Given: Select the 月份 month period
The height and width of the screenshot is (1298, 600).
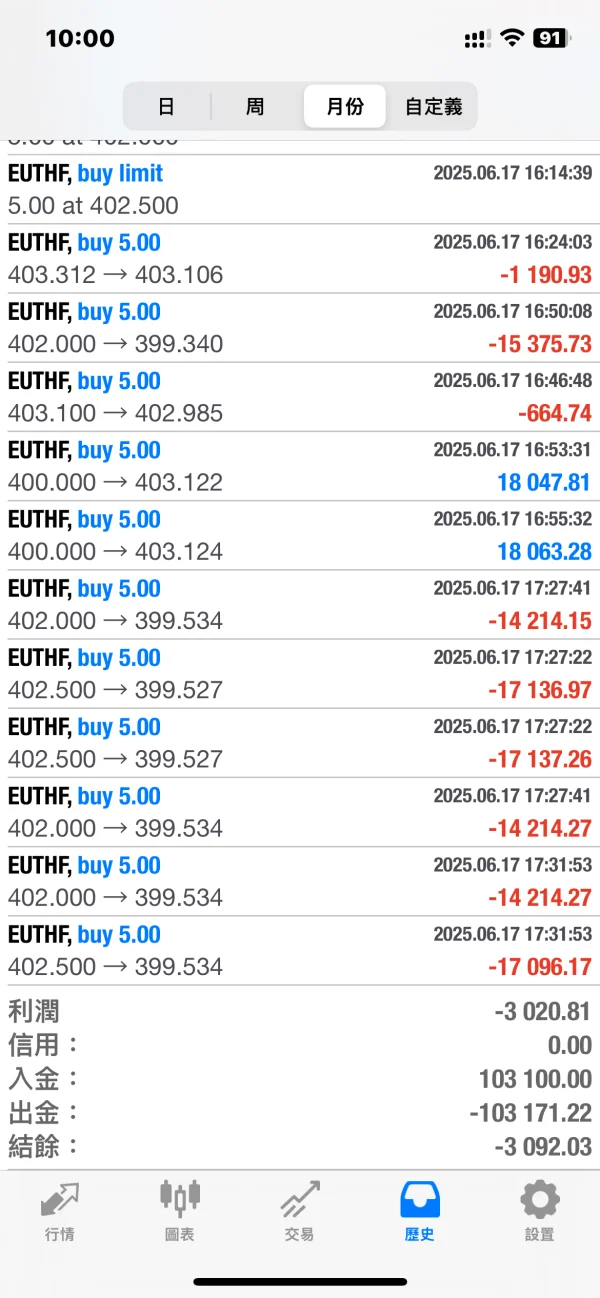Looking at the screenshot, I should pos(345,106).
